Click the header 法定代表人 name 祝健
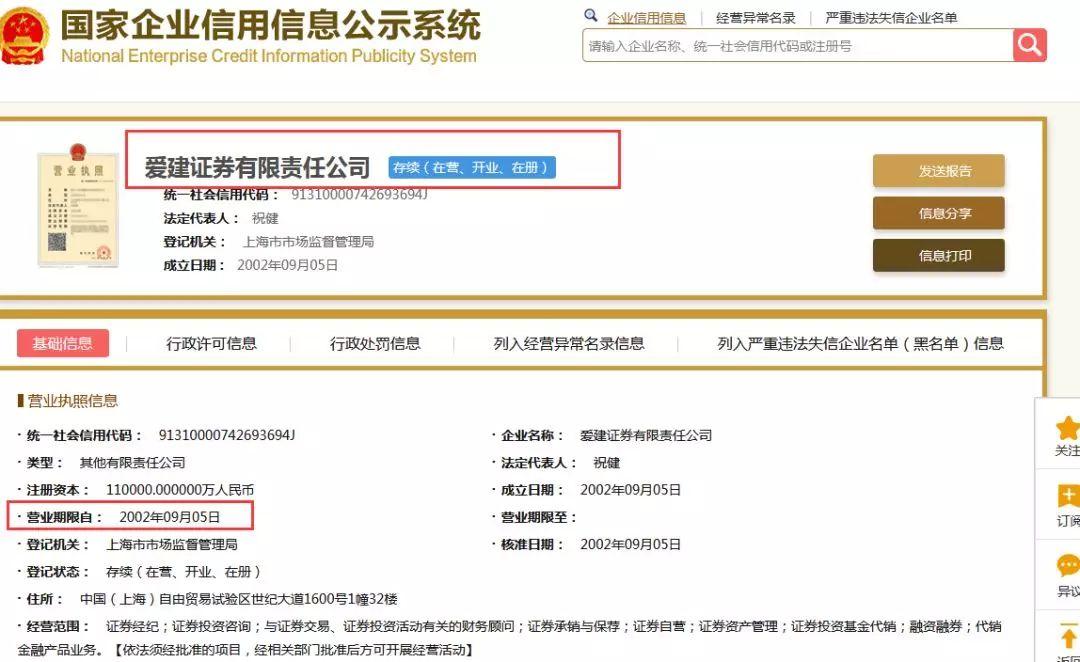The image size is (1080, 662). click(265, 218)
